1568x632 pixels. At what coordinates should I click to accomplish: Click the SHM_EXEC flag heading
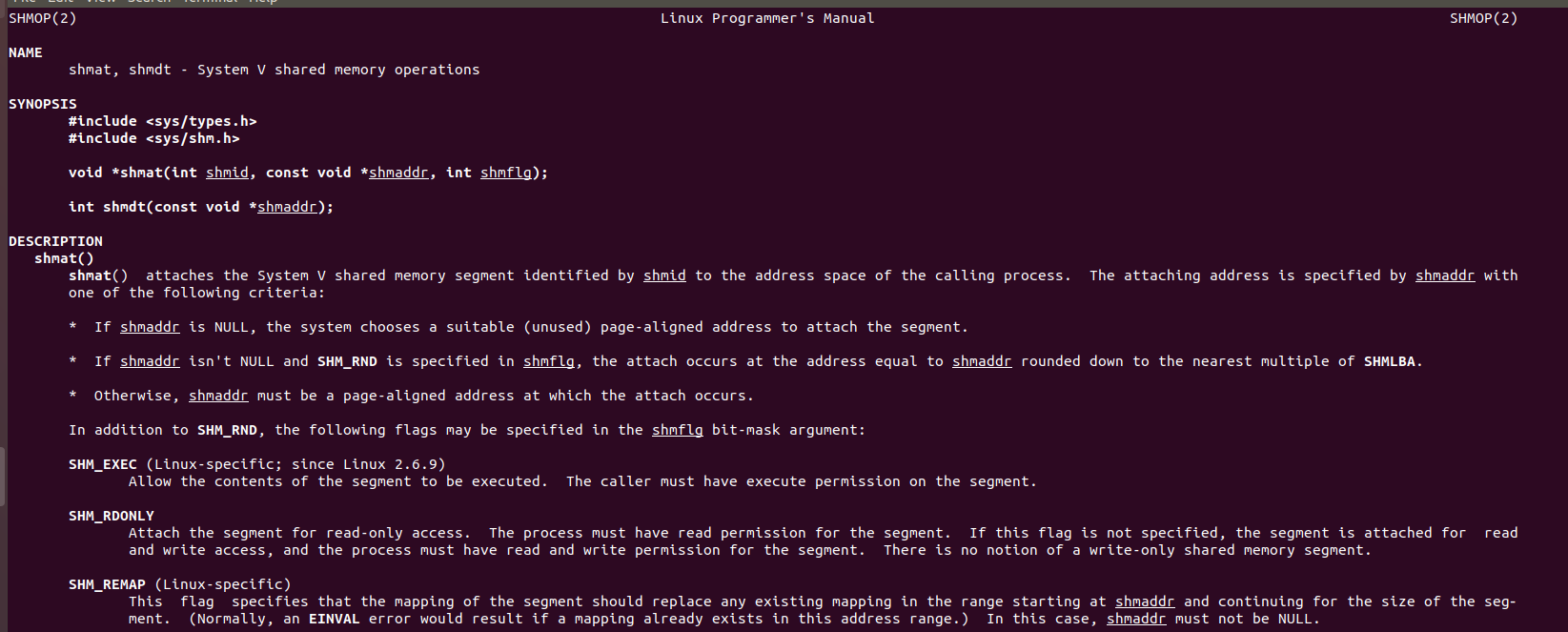103,464
